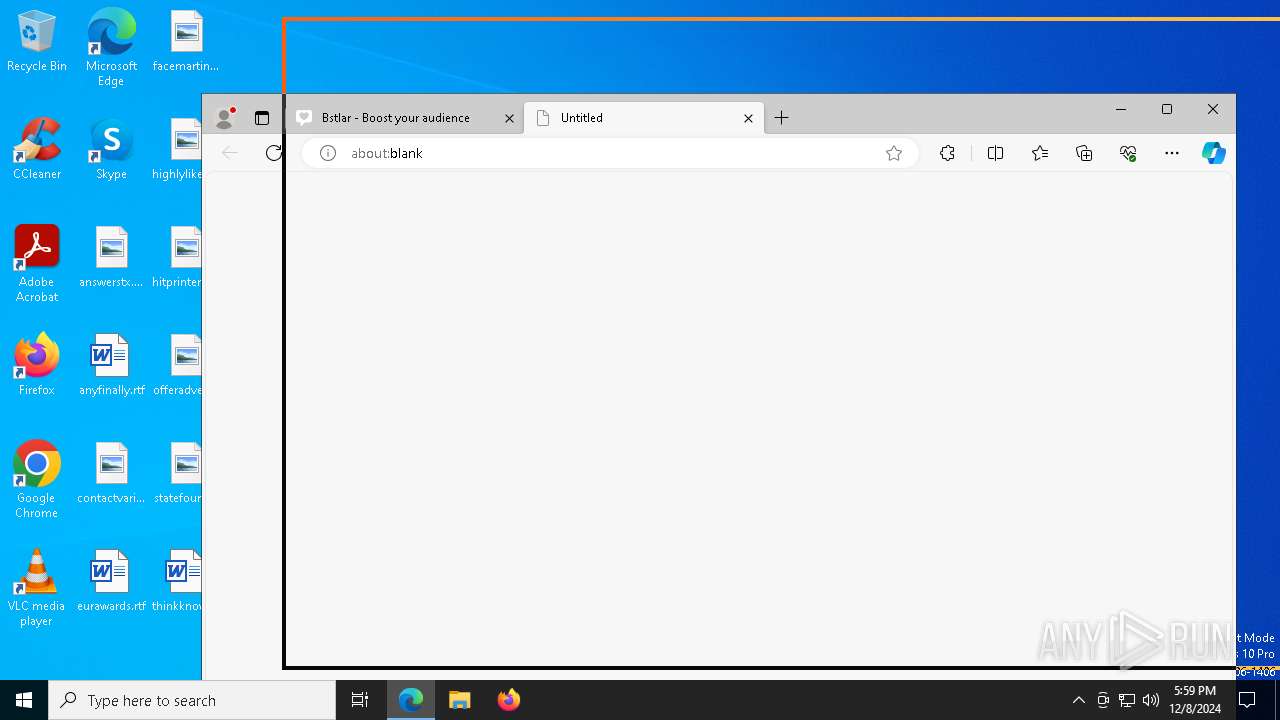Click the Type here to search box
Image resolution: width=1280 pixels, height=720 pixels.
coord(192,700)
